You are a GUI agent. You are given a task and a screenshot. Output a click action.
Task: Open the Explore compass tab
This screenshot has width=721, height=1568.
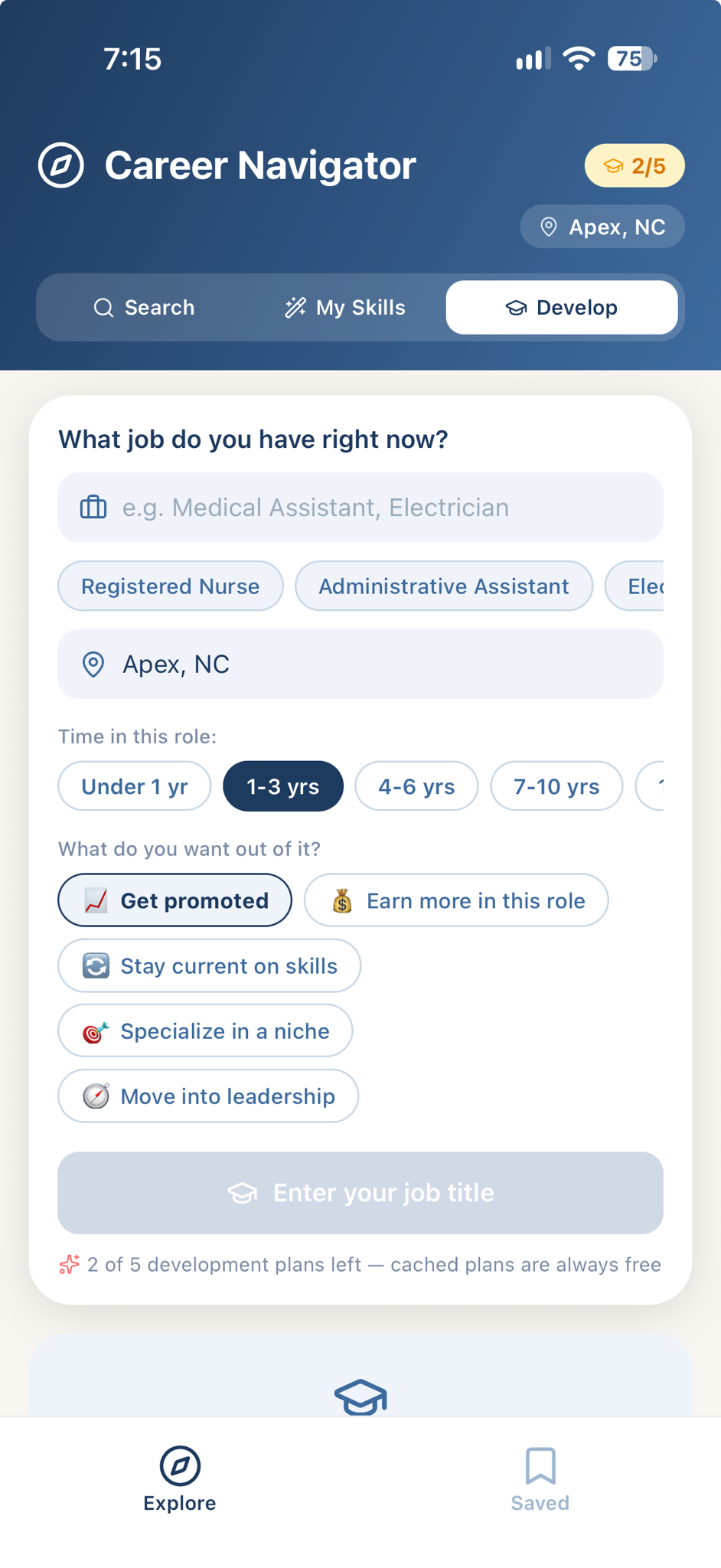click(x=180, y=1479)
